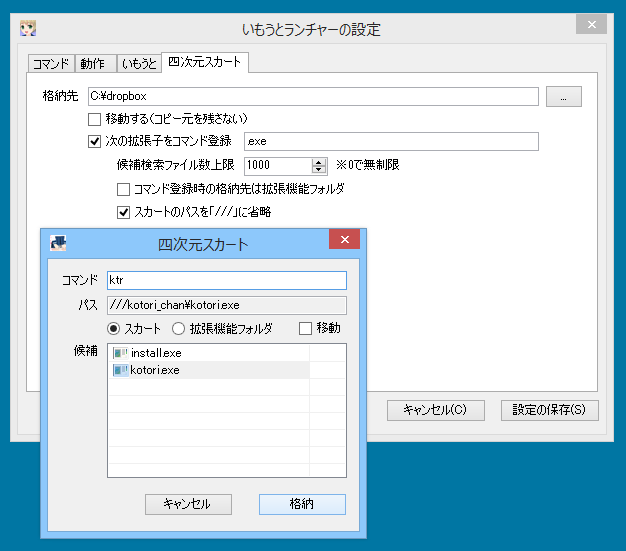Screen dimensions: 626x551
Task: Click the 候補検索ファイル数上限 value field
Action: pyautogui.click(x=278, y=165)
